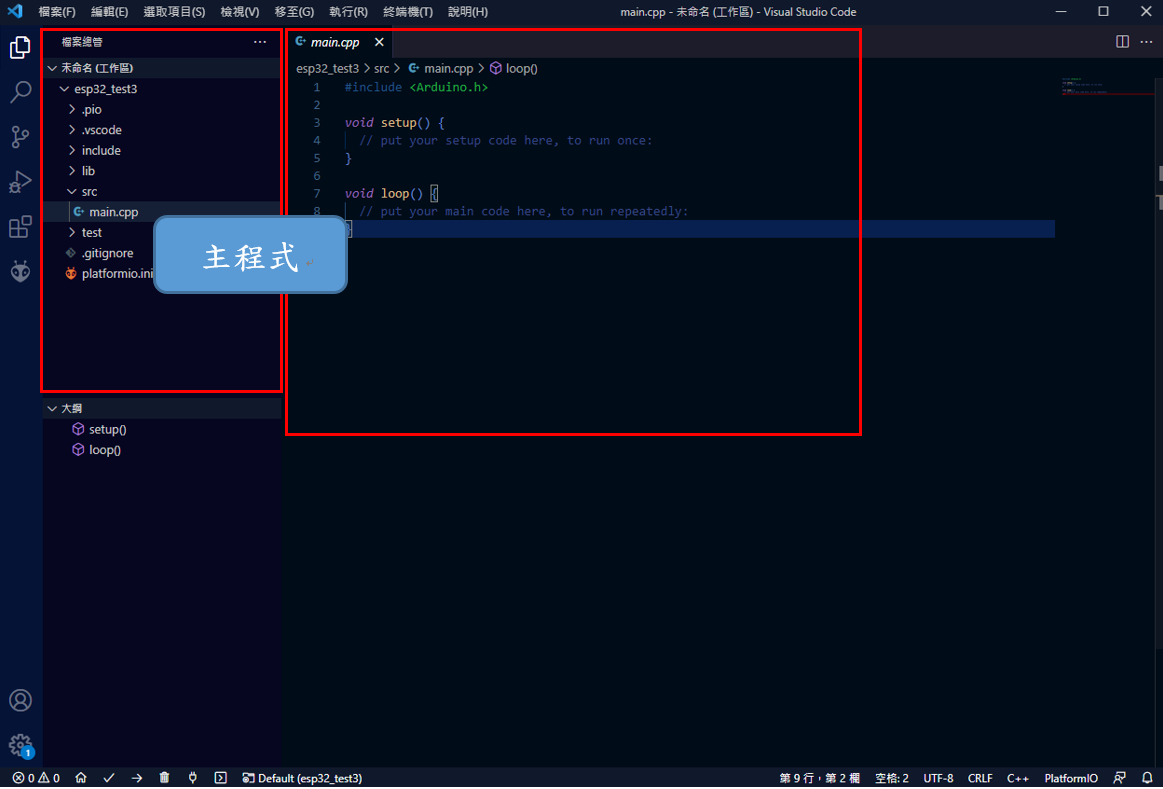
Task: Click the PlatformIO status bar entry
Action: (1071, 778)
